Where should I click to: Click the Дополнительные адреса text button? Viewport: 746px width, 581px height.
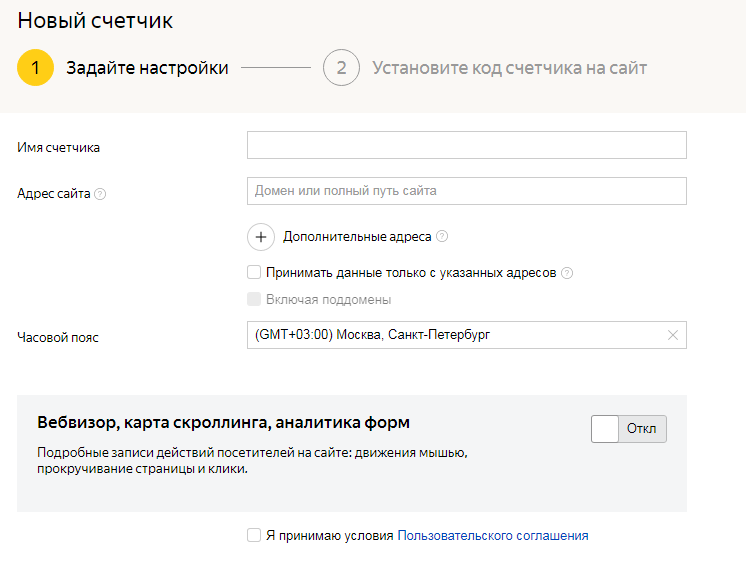(357, 237)
